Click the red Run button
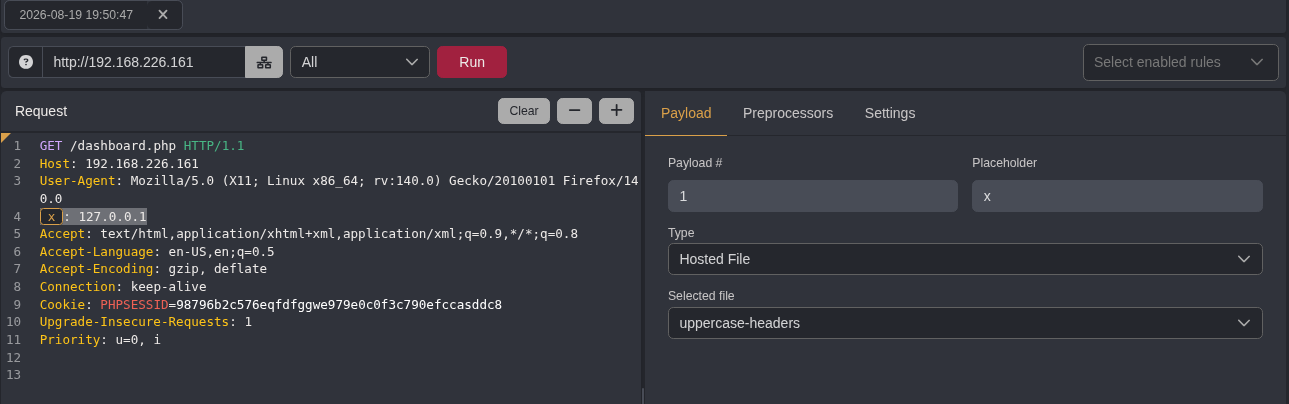The width and height of the screenshot is (1289, 404). (472, 62)
